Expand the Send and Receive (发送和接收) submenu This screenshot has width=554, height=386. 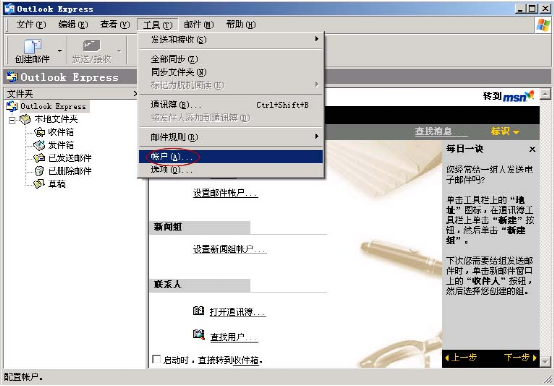point(231,40)
